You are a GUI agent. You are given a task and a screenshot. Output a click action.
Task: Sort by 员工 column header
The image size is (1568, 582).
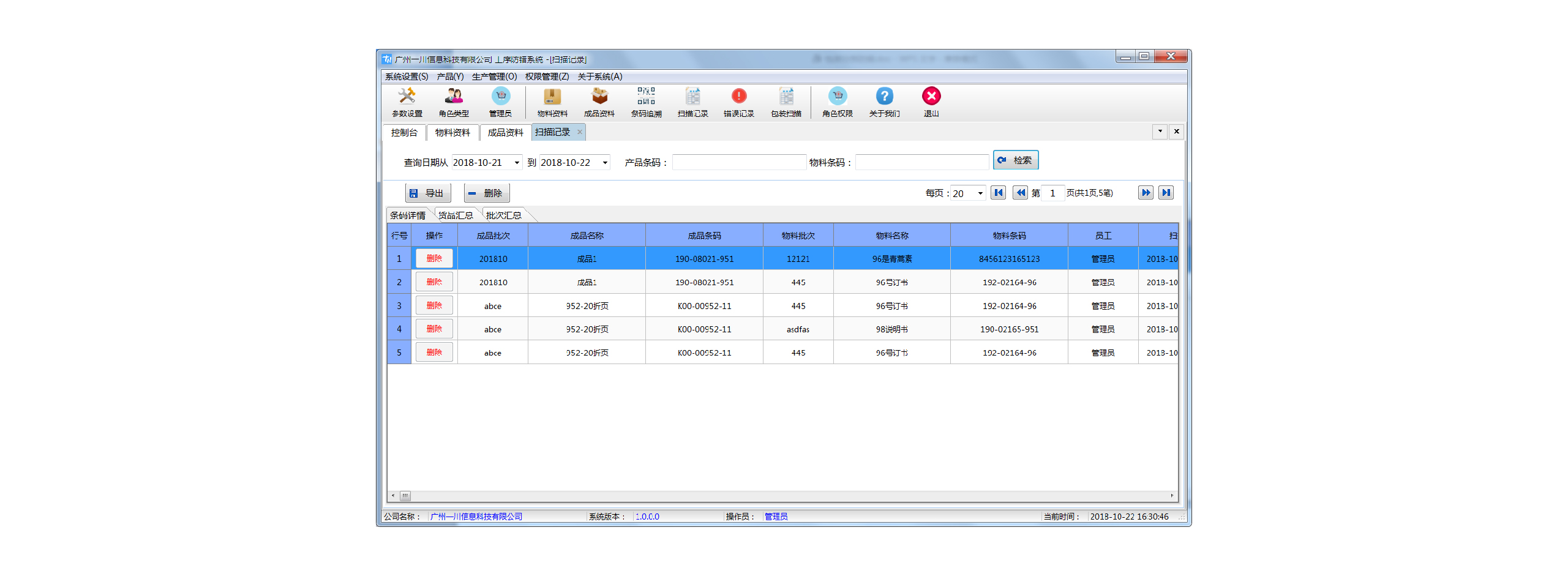point(1103,235)
